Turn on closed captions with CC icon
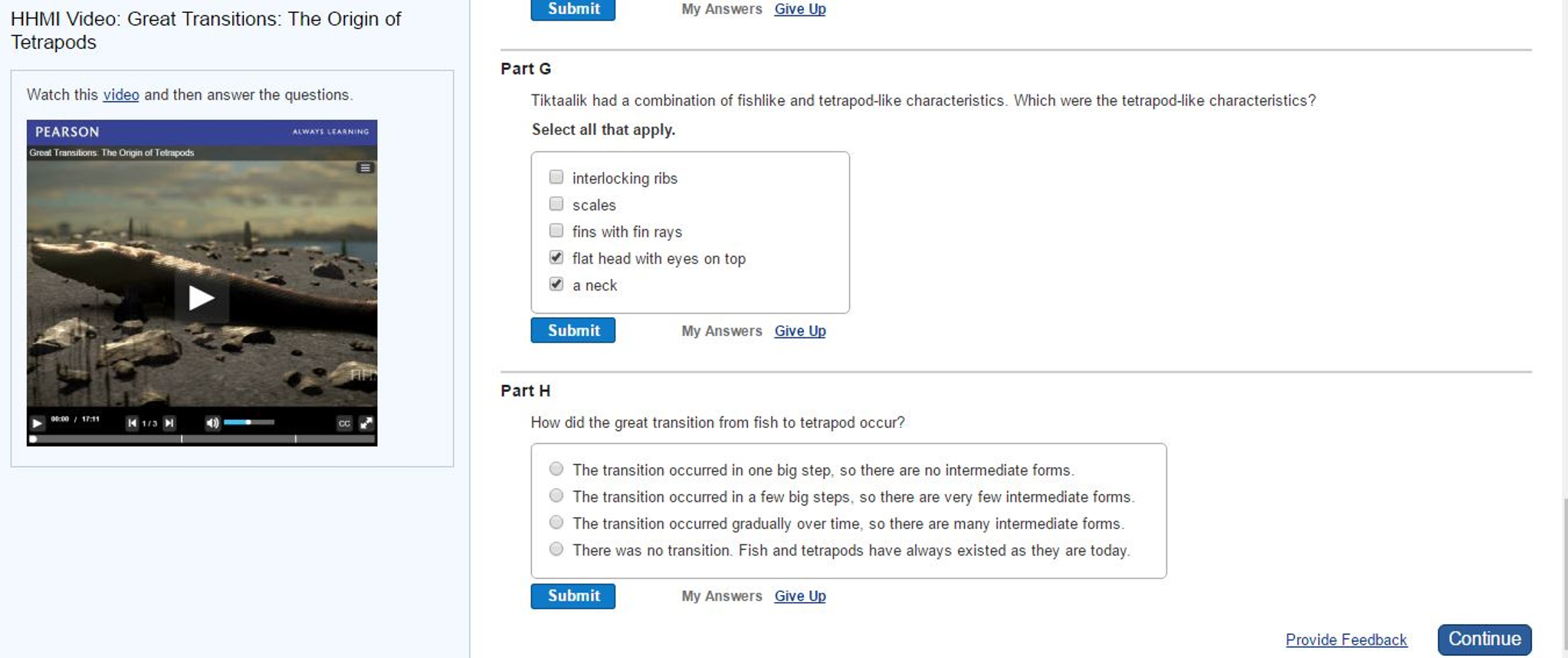 (x=344, y=423)
